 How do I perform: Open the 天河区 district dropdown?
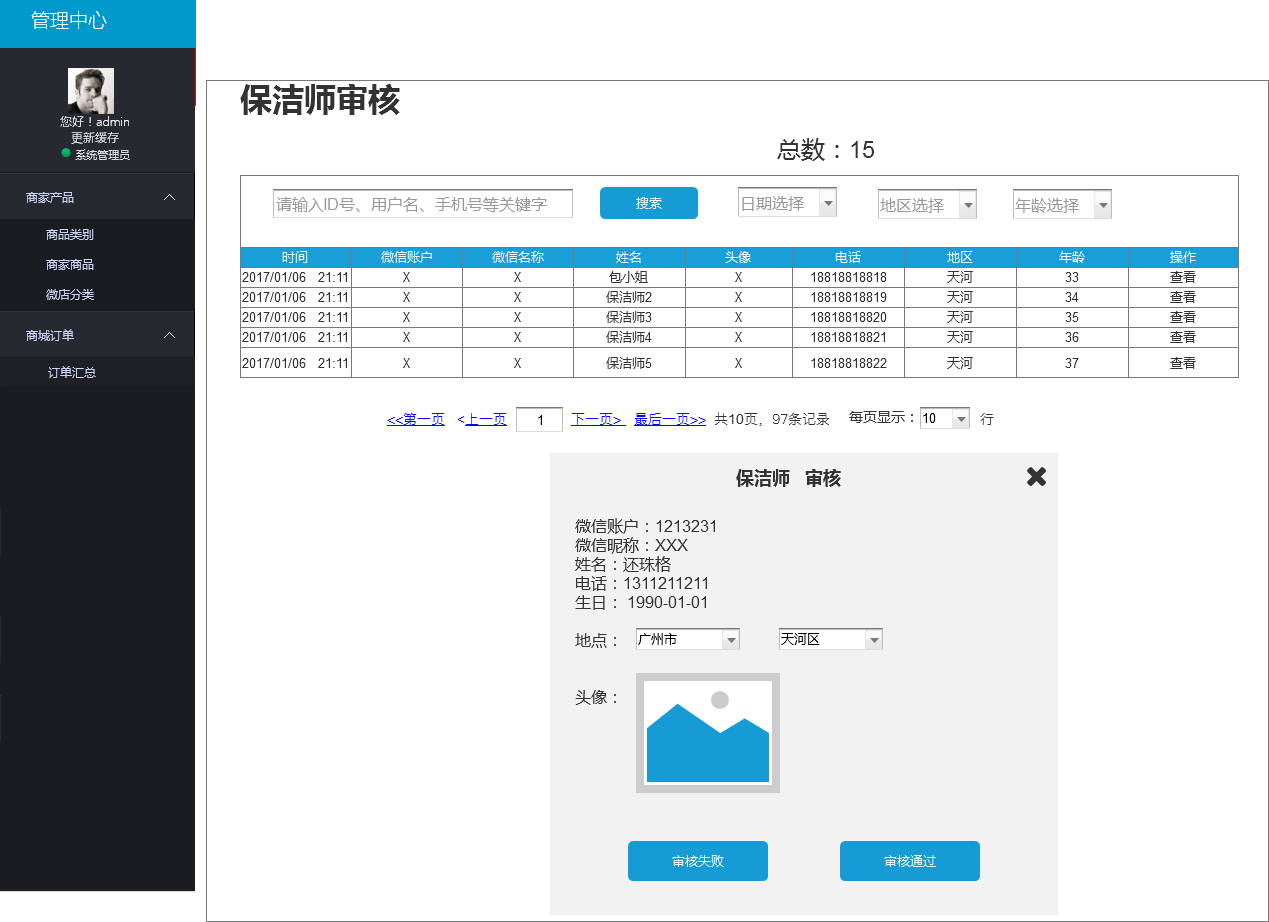[x=873, y=640]
